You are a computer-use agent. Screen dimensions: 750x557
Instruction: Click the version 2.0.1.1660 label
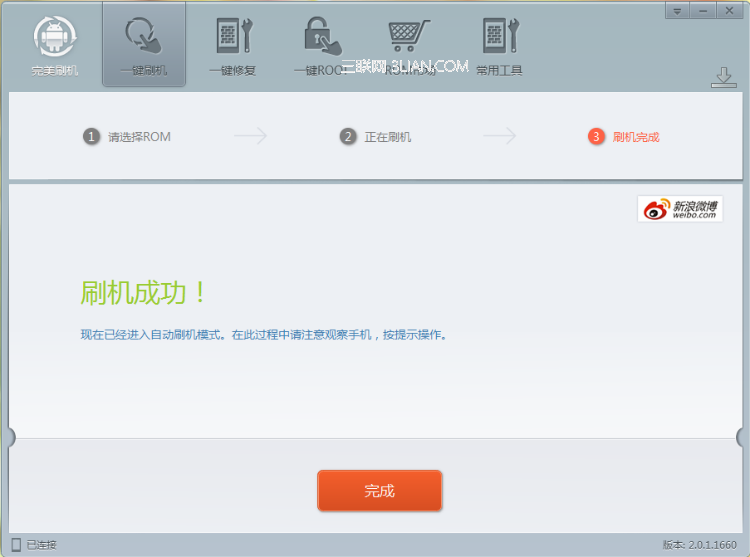tap(699, 545)
